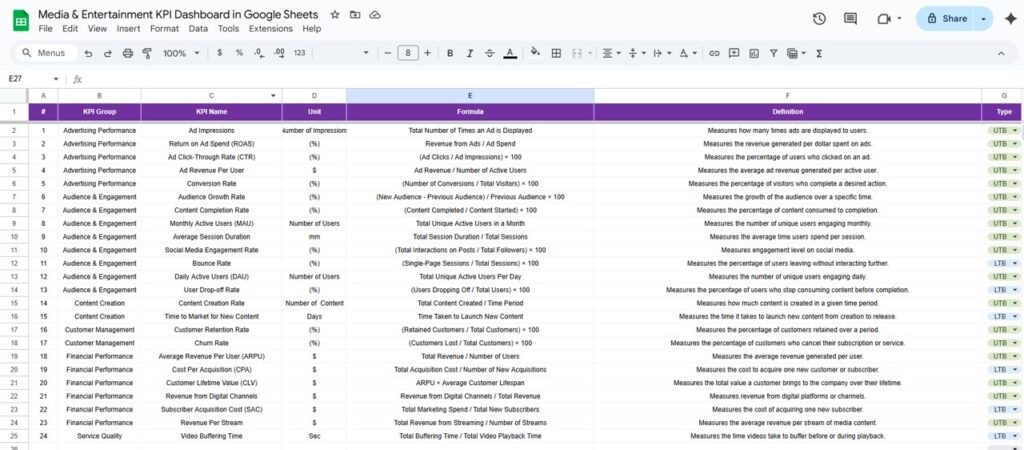This screenshot has width=1024, height=450.
Task: Open the Extensions menu
Action: click(271, 29)
